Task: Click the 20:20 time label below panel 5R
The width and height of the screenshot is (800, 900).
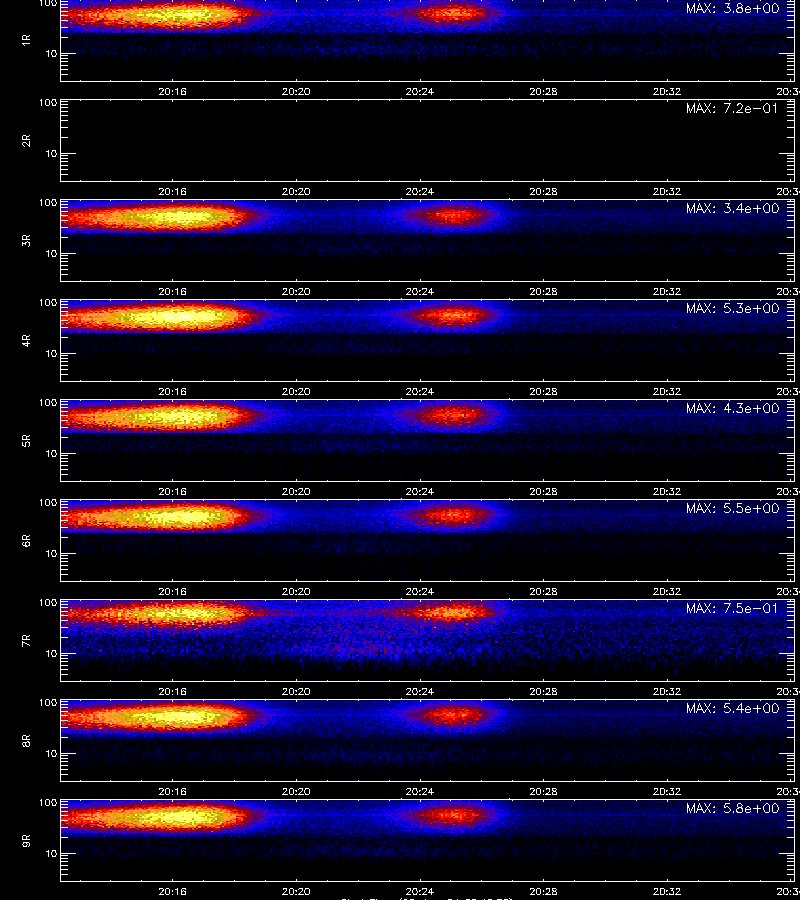Action: [296, 491]
